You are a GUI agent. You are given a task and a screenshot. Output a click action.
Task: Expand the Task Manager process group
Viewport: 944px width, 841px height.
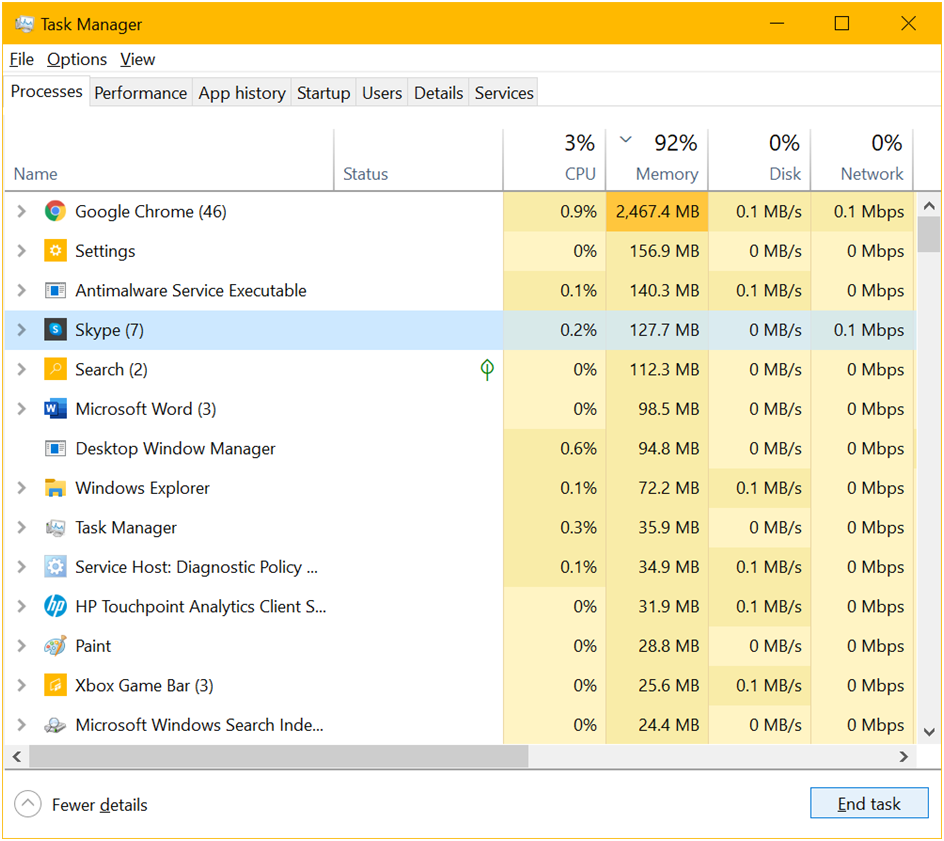[22, 527]
